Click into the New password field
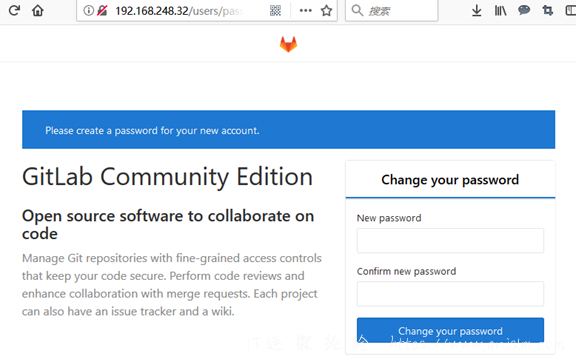The height and width of the screenshot is (362, 576). click(x=450, y=240)
